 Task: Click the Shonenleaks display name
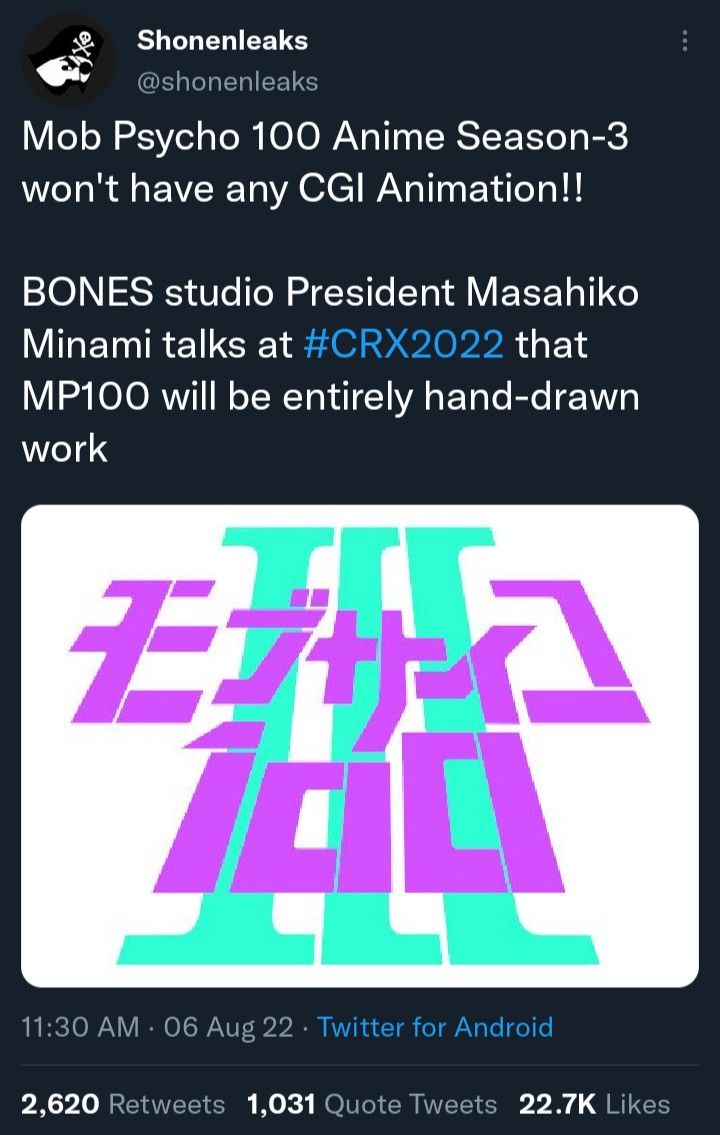coord(222,41)
